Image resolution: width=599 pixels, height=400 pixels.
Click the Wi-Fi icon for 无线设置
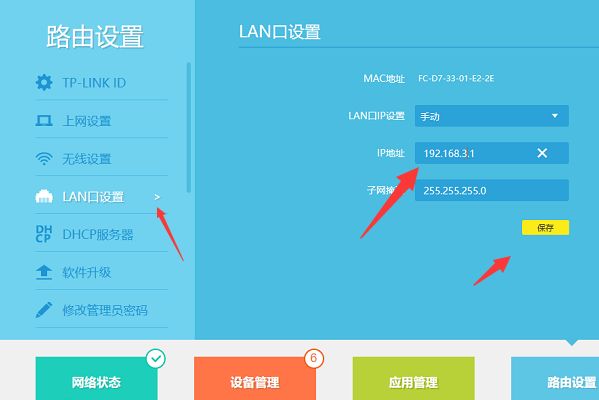pyautogui.click(x=44, y=159)
